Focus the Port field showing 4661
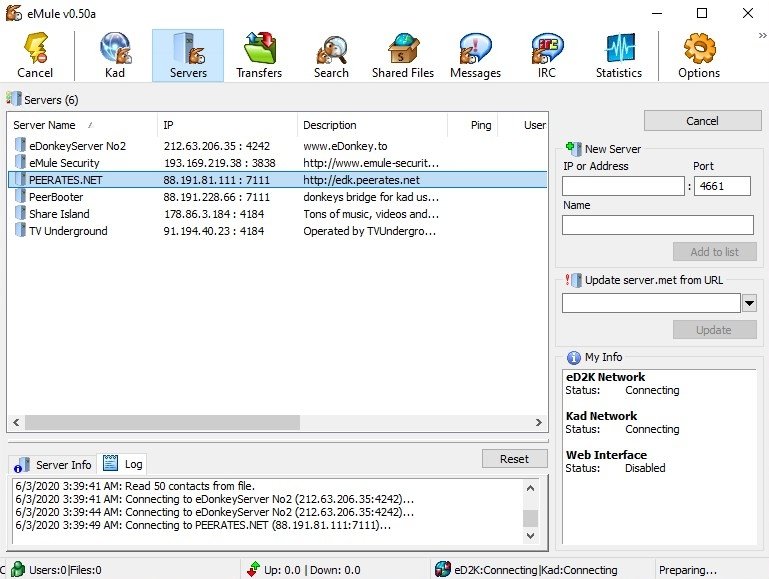The image size is (769, 579). click(x=722, y=186)
